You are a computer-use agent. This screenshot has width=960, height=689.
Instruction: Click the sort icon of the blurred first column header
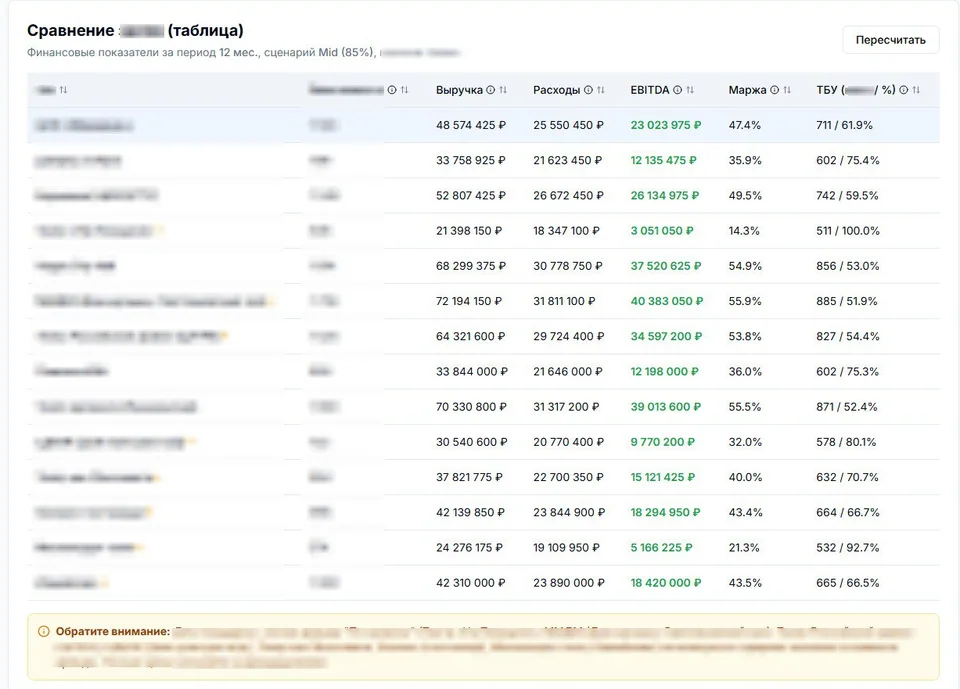[63, 90]
